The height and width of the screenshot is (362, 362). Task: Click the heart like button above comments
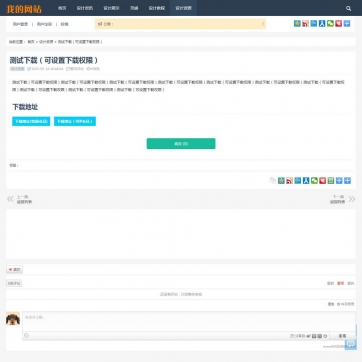[x=15, y=270]
